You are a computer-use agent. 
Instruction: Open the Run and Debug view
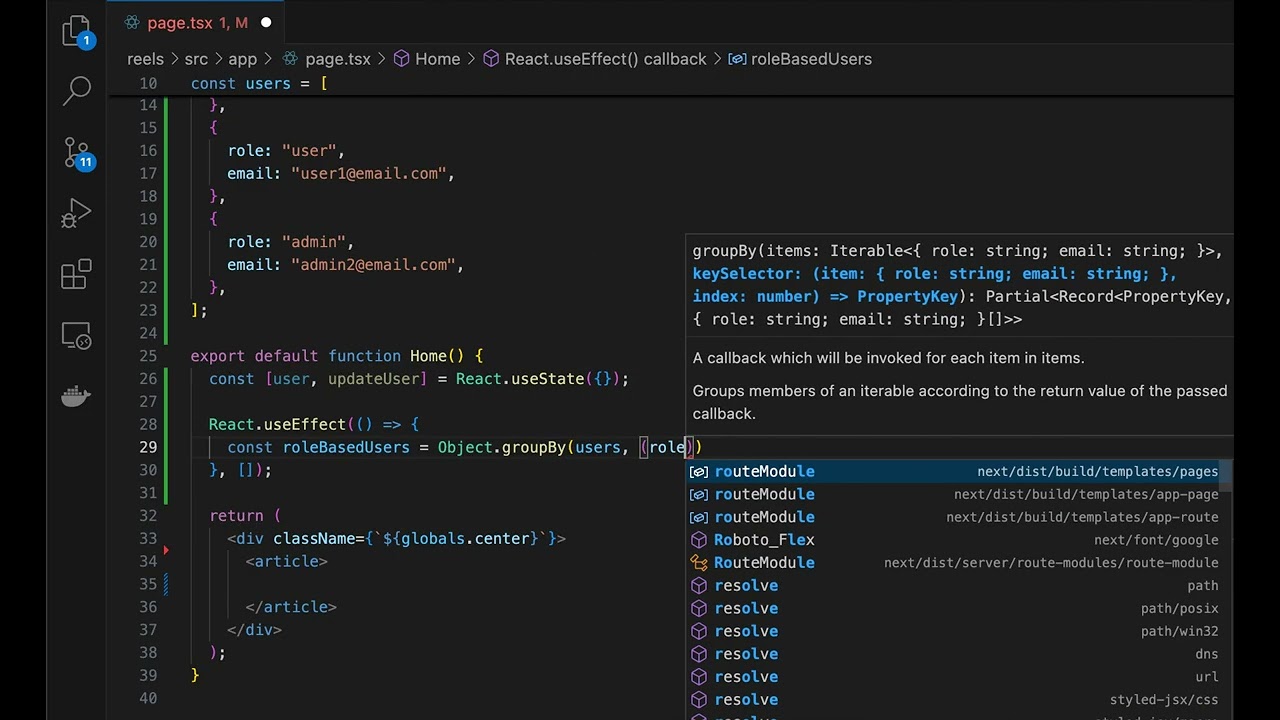[x=77, y=213]
